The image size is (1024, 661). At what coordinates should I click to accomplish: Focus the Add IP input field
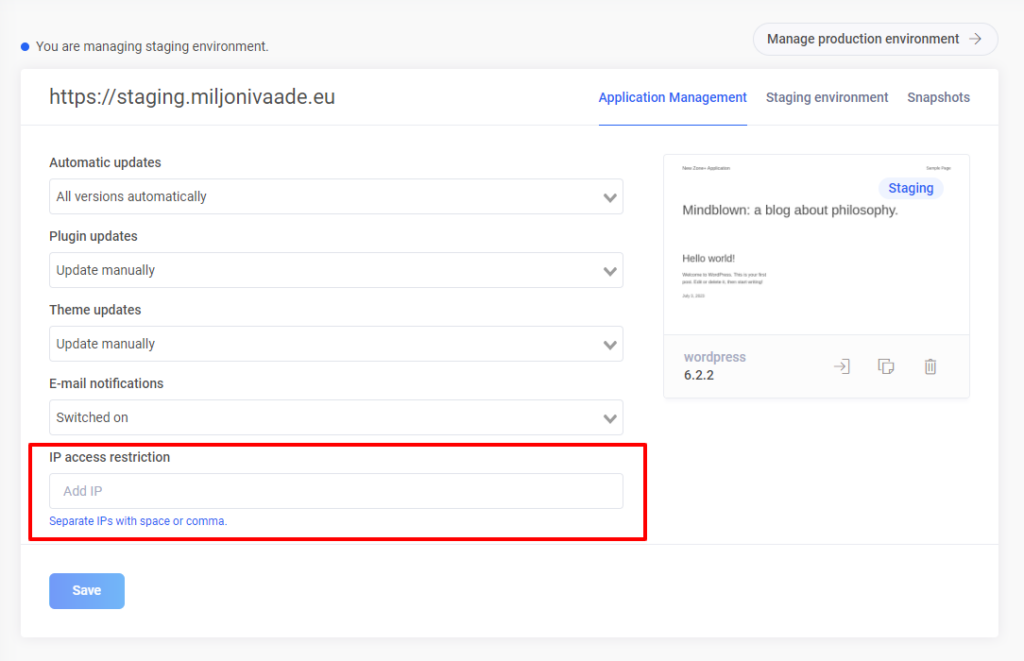(335, 491)
